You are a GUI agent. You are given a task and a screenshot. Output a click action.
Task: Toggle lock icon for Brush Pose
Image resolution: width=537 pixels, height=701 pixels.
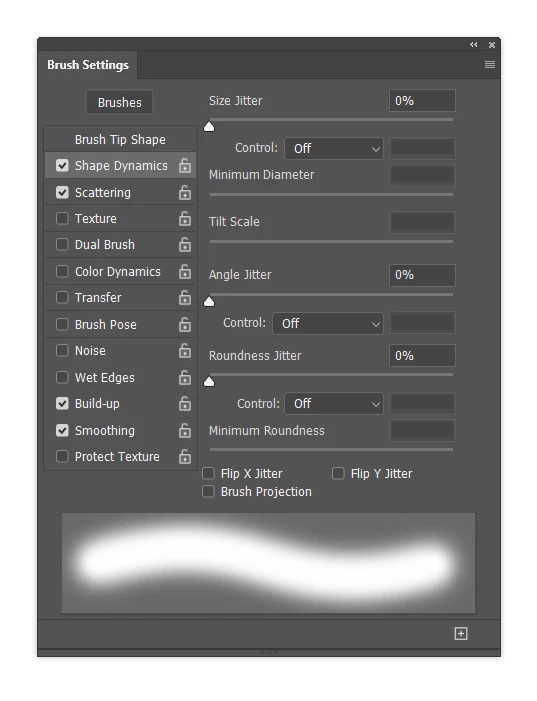tap(185, 325)
